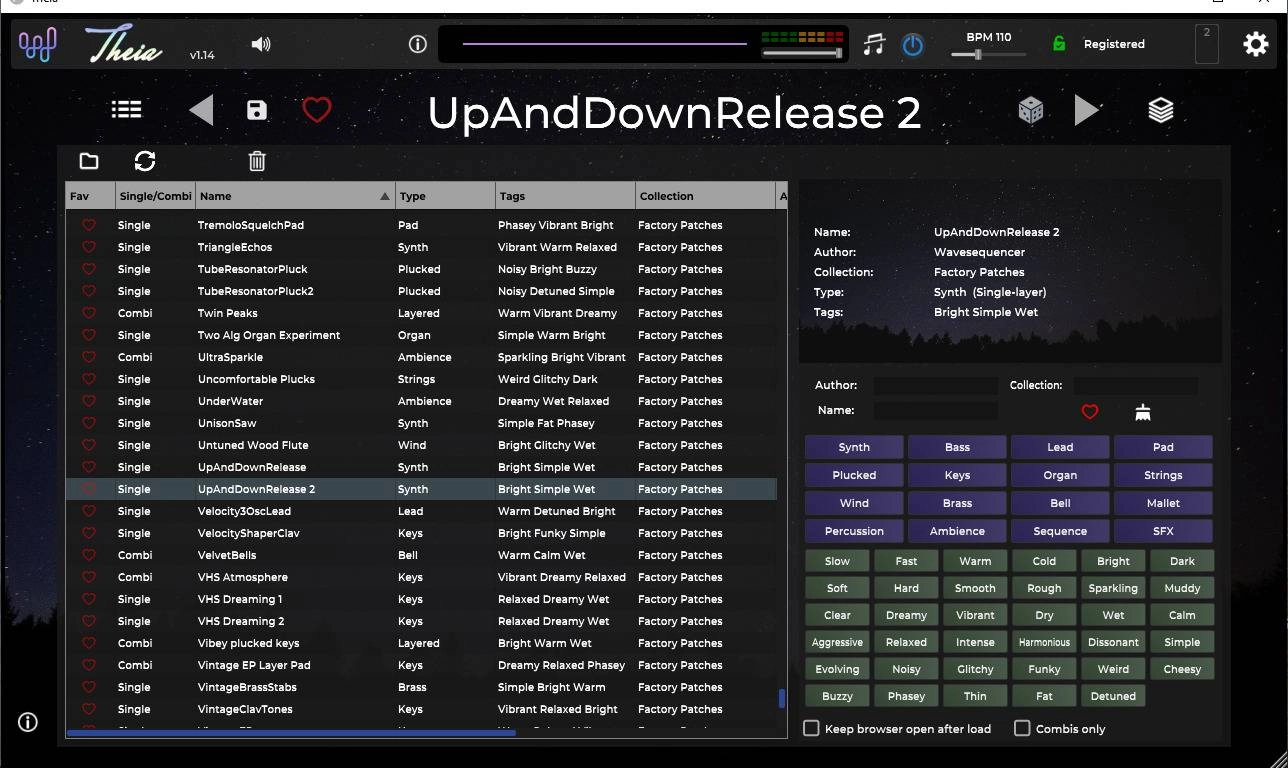Adjust the BPM 110 slider
This screenshot has width=1288, height=768.
coord(988,54)
